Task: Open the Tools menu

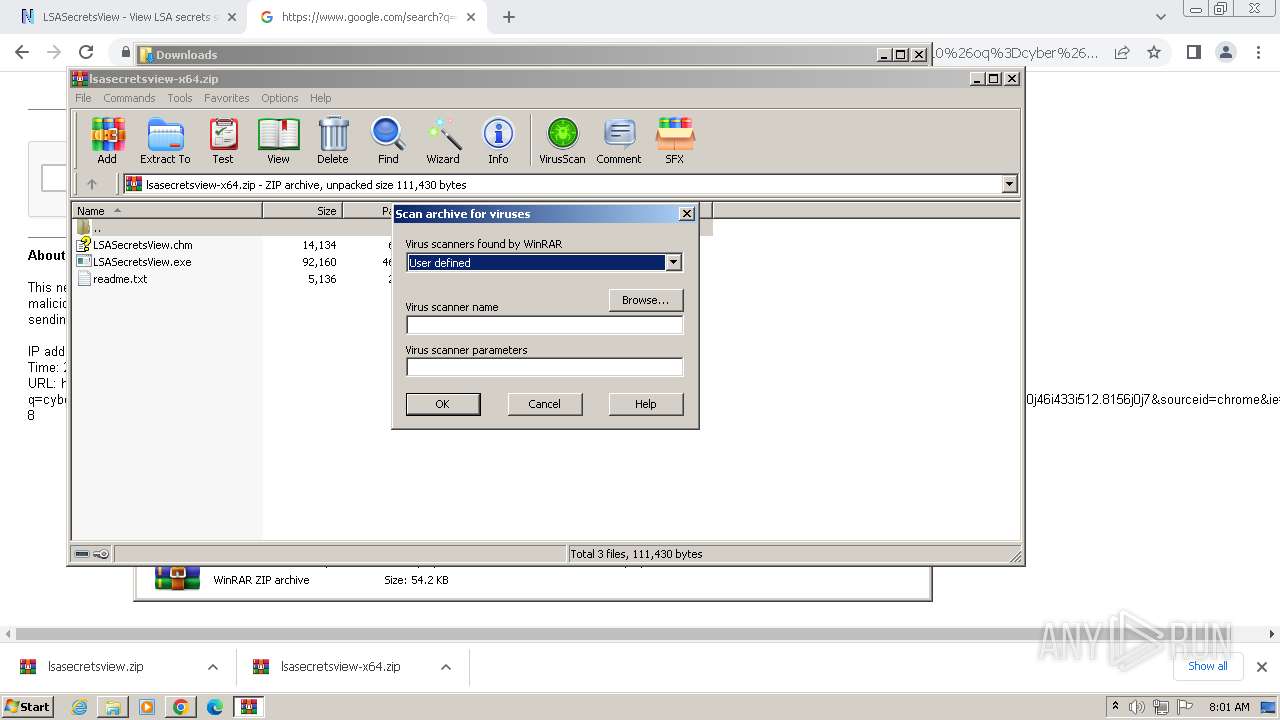Action: 180,98
